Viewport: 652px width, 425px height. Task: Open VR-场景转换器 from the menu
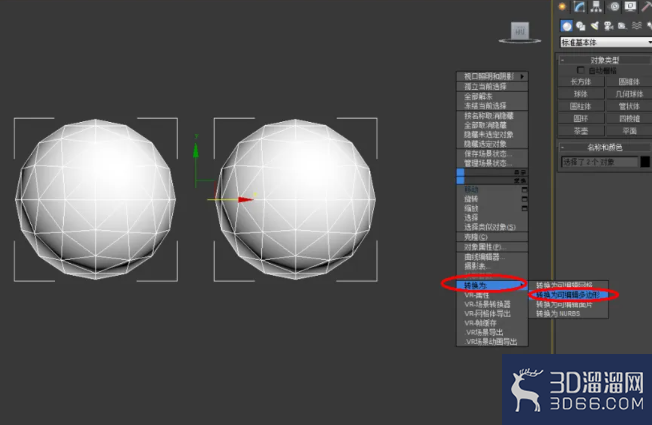click(492, 304)
